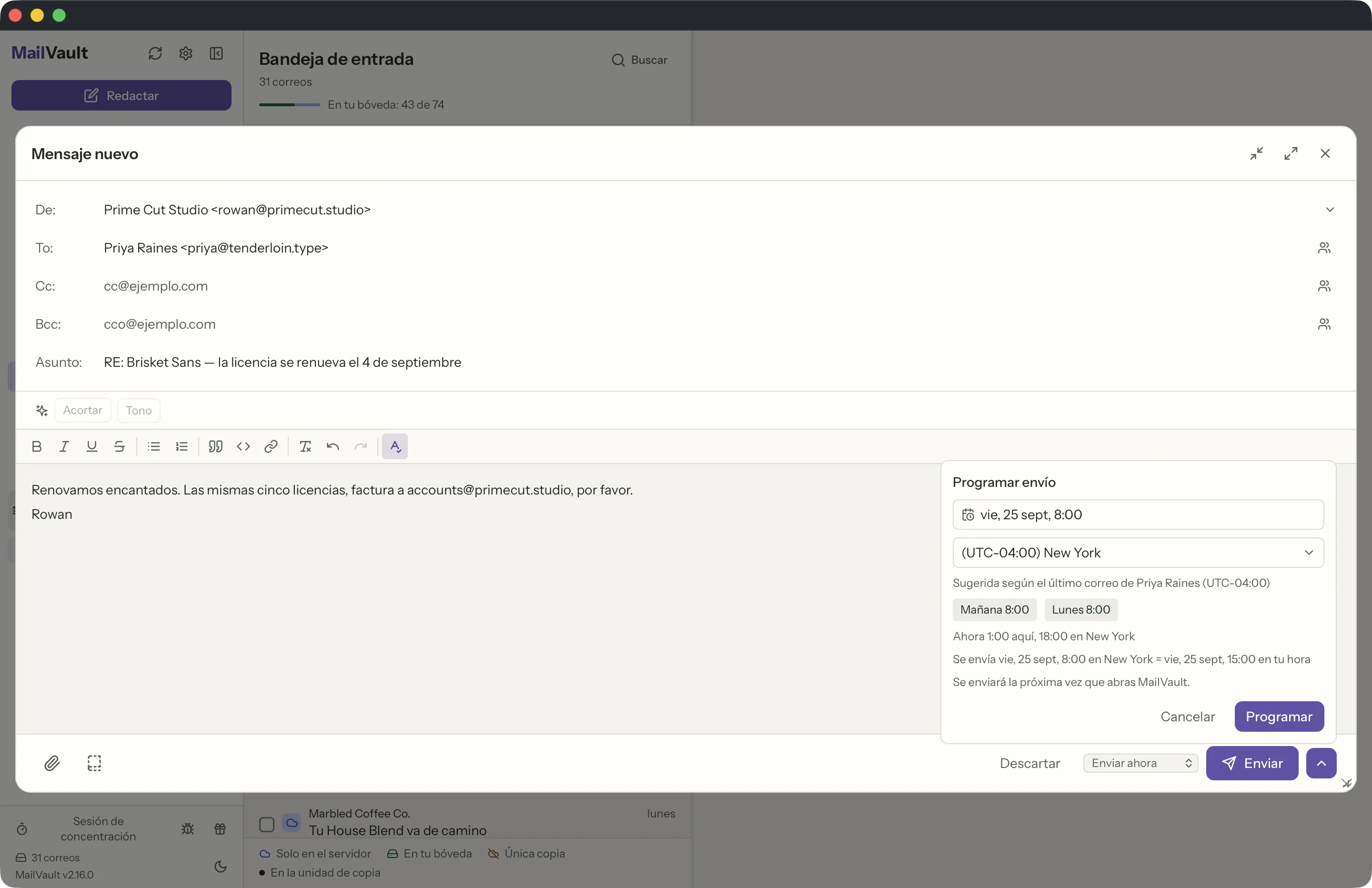Confirm with the Programar button
This screenshot has height=888, width=1372.
[x=1279, y=717]
